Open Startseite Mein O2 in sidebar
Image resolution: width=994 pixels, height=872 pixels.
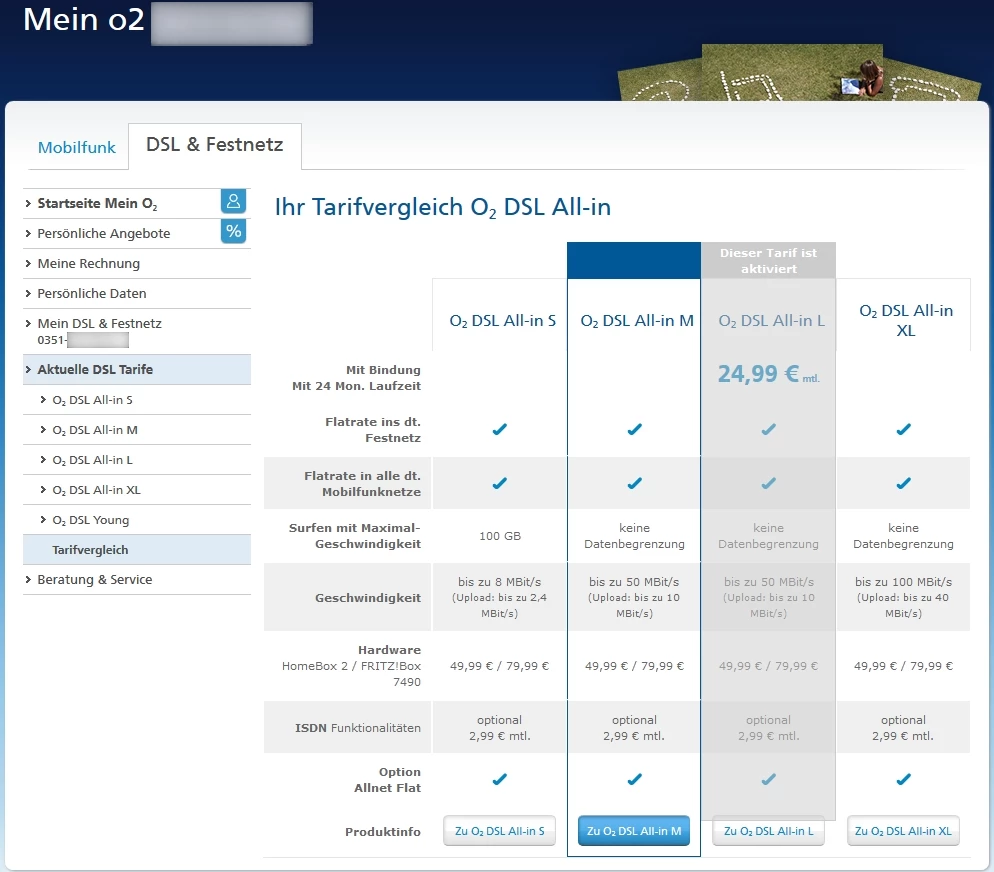97,203
